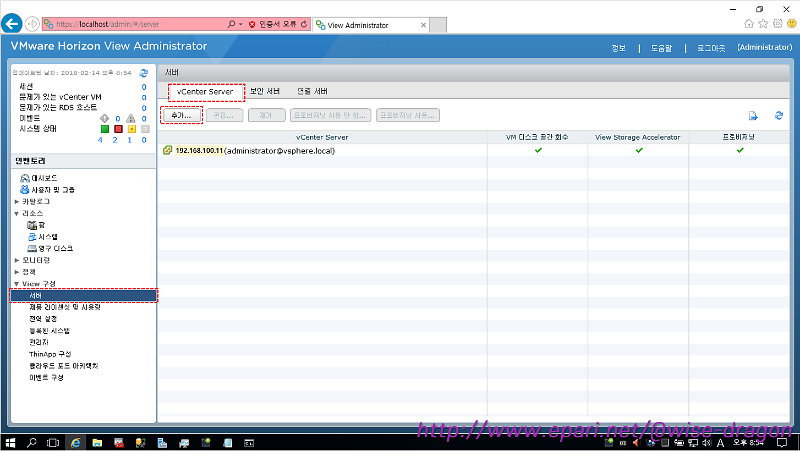The height and width of the screenshot is (451, 800).
Task: Sort by vCenter Server column header
Action: 322,137
